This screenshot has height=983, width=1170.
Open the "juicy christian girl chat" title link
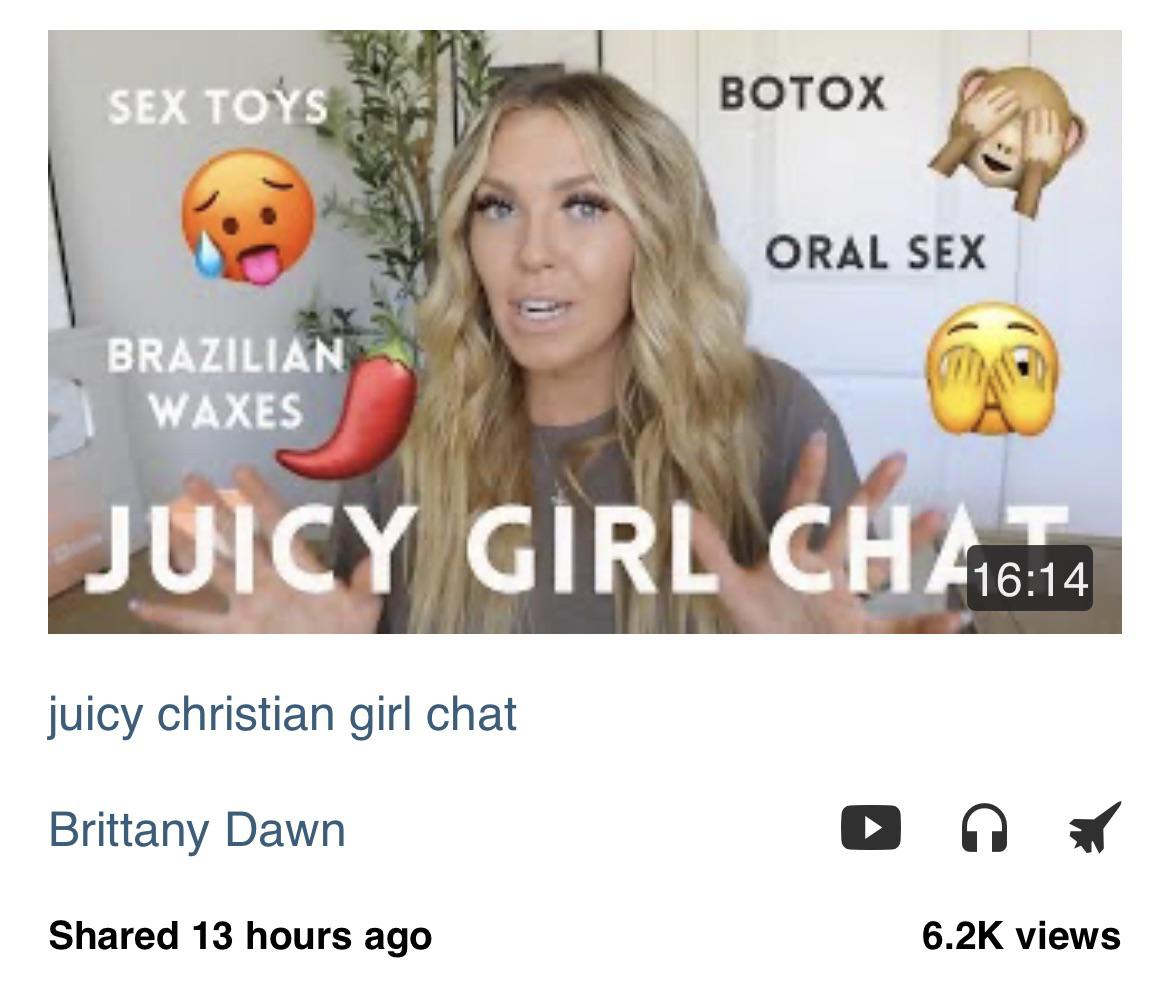[x=282, y=714]
